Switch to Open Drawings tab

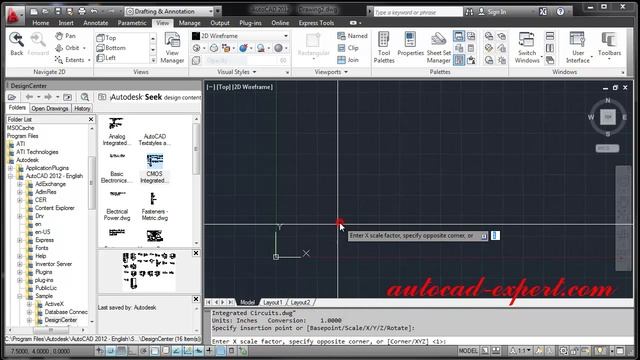[50, 108]
